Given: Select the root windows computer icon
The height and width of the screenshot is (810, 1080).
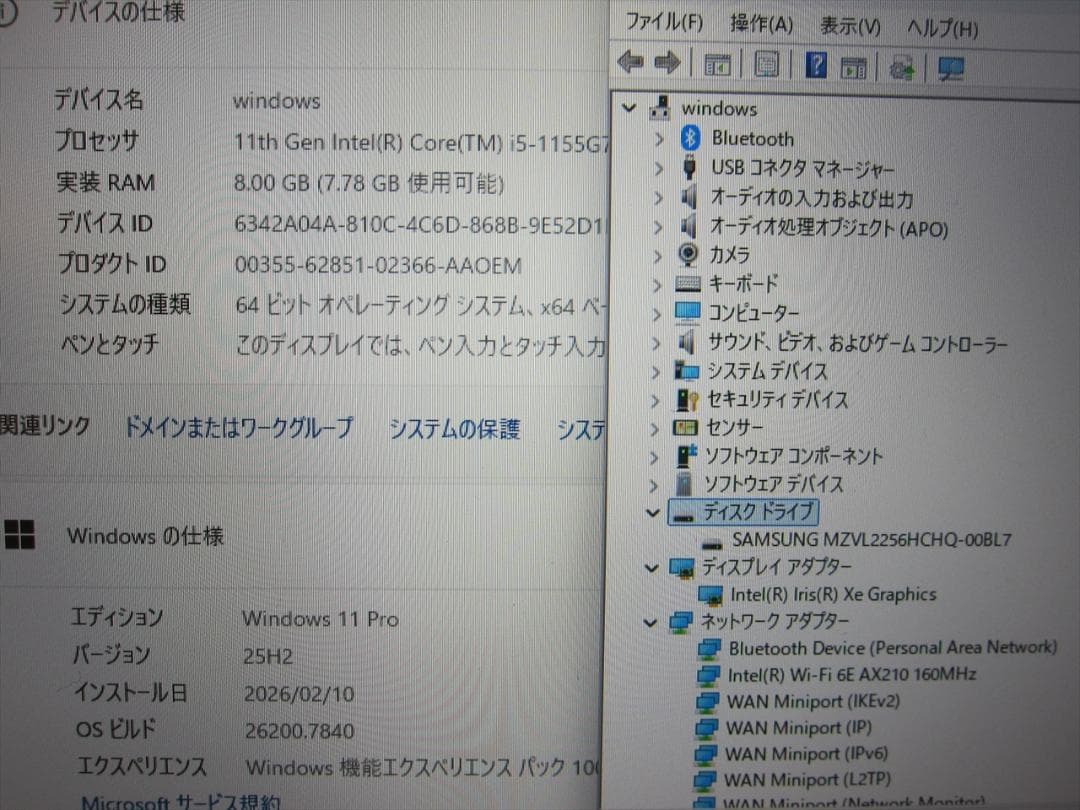Looking at the screenshot, I should tap(660, 107).
